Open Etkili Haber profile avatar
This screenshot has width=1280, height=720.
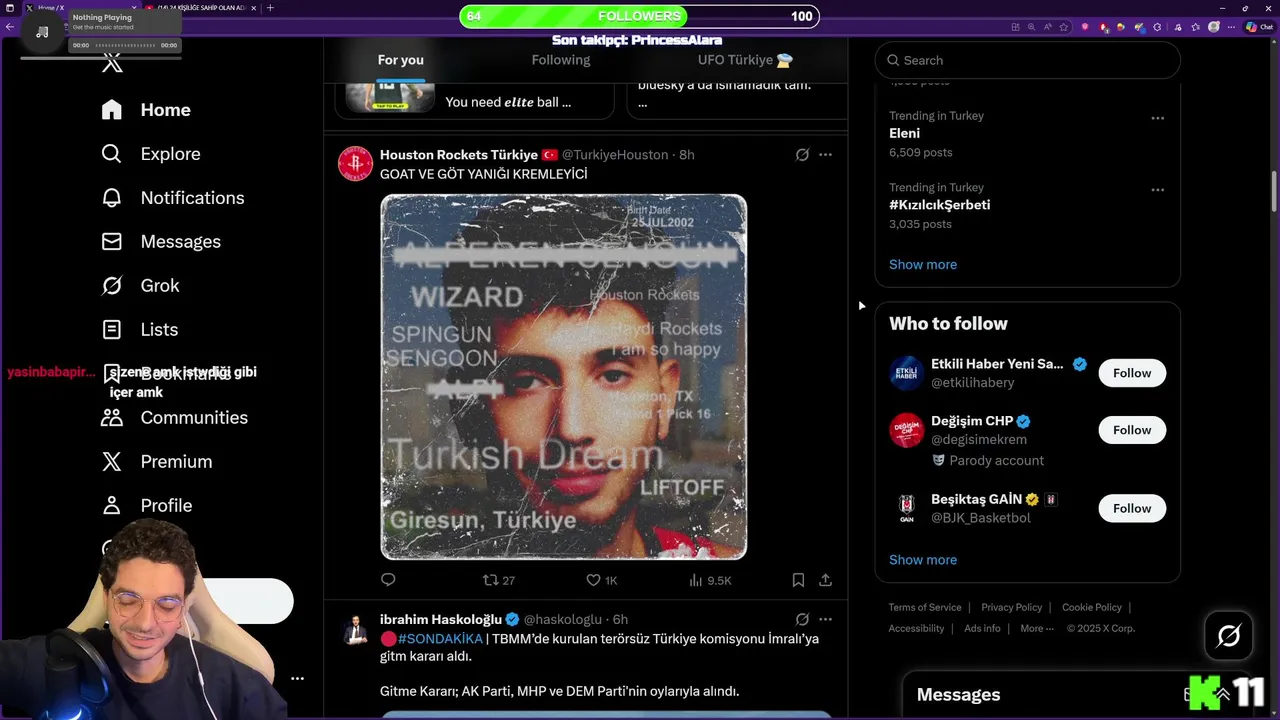[907, 373]
